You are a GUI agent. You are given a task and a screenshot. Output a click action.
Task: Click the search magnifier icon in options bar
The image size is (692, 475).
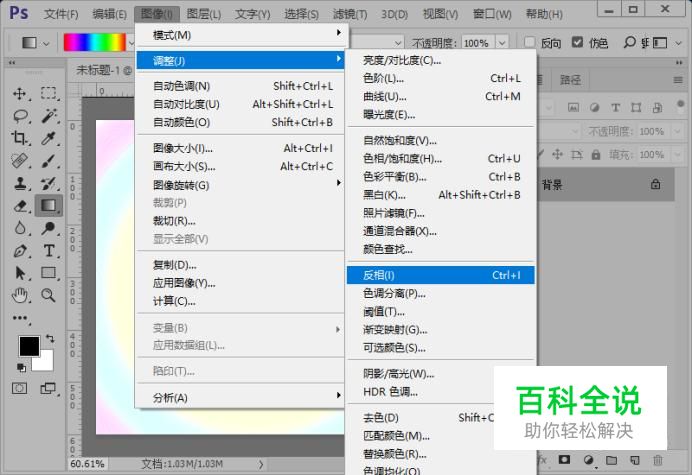point(629,42)
